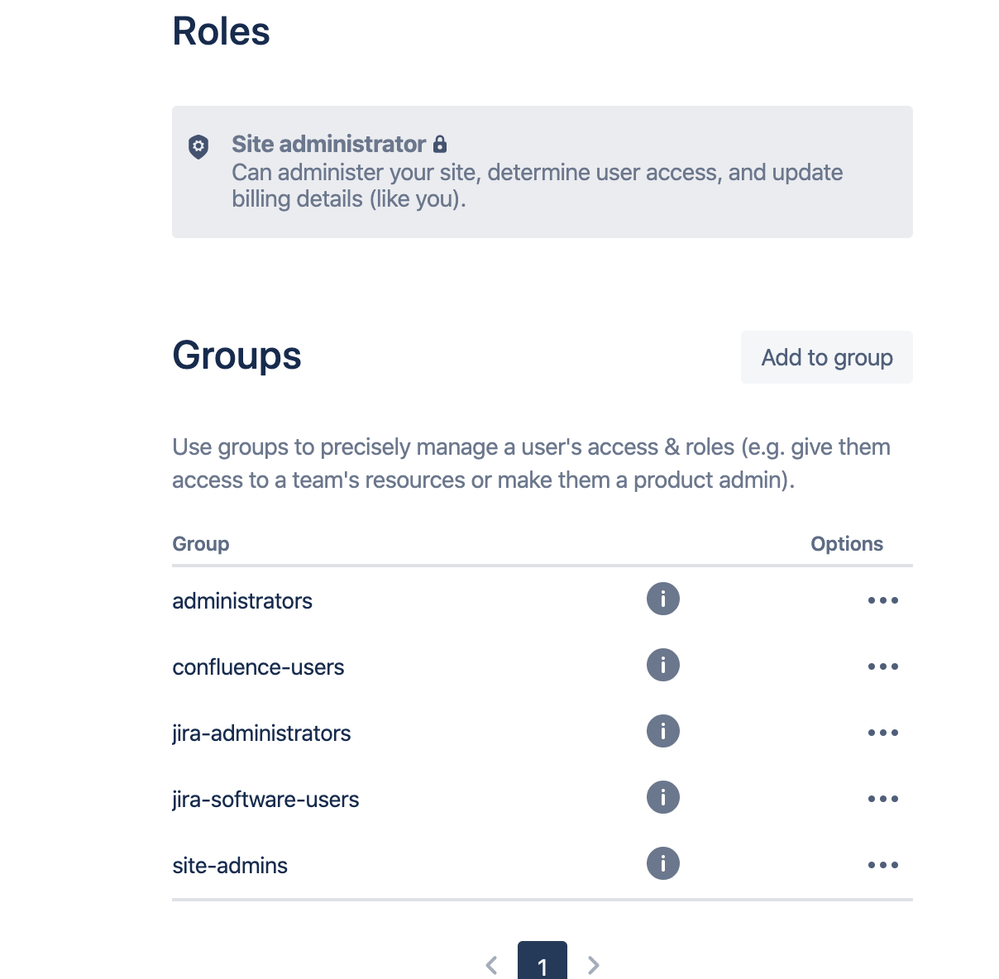Click info icon for confluence-users group
999x979 pixels.
(663, 665)
